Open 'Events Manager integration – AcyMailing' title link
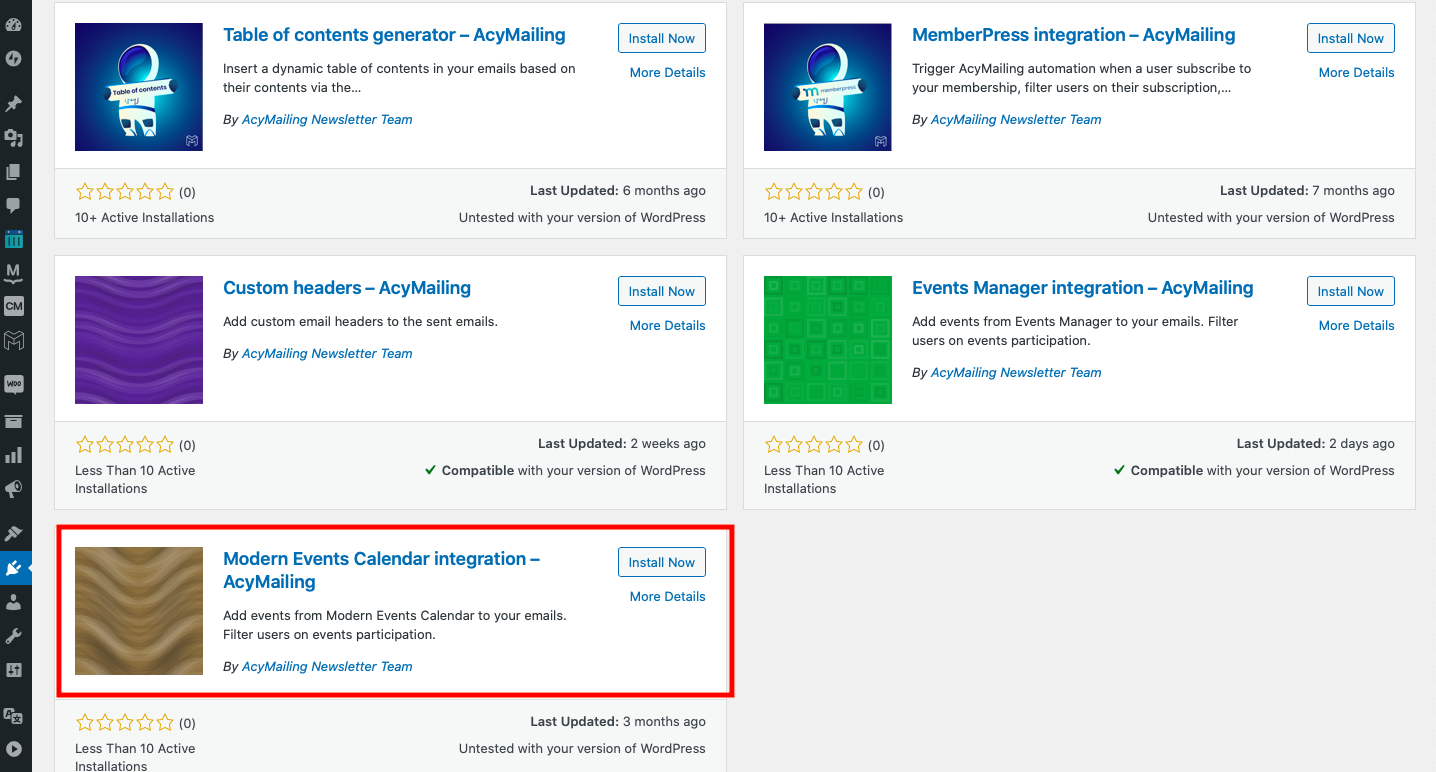Image resolution: width=1436 pixels, height=772 pixels. point(1082,288)
